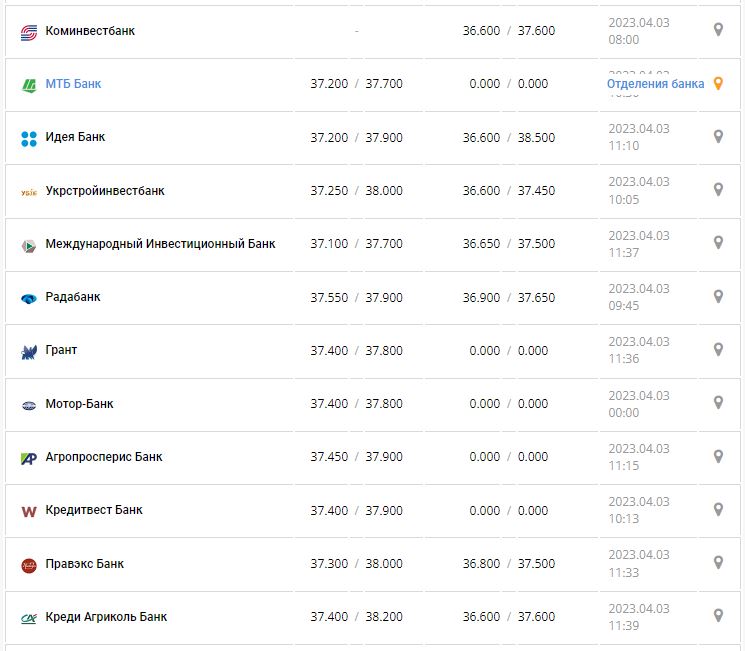Open the МТБ Банк link
Viewport: 745px width, 651px height.
[x=73, y=84]
